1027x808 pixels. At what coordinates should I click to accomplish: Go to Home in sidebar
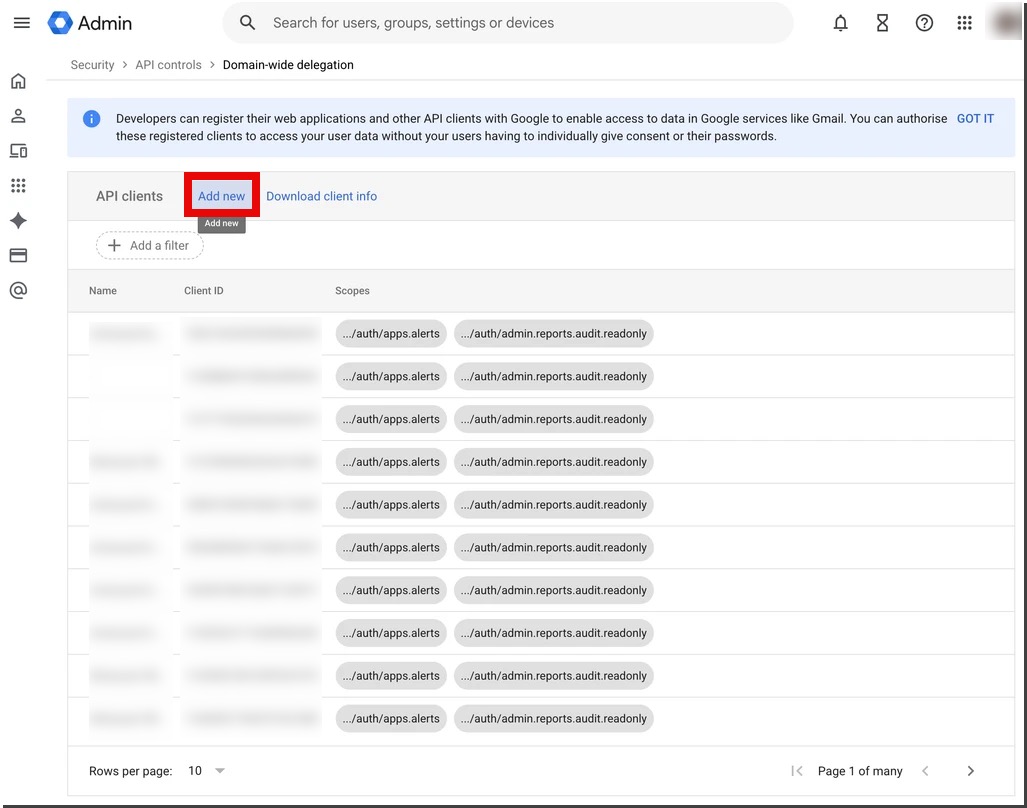[18, 81]
